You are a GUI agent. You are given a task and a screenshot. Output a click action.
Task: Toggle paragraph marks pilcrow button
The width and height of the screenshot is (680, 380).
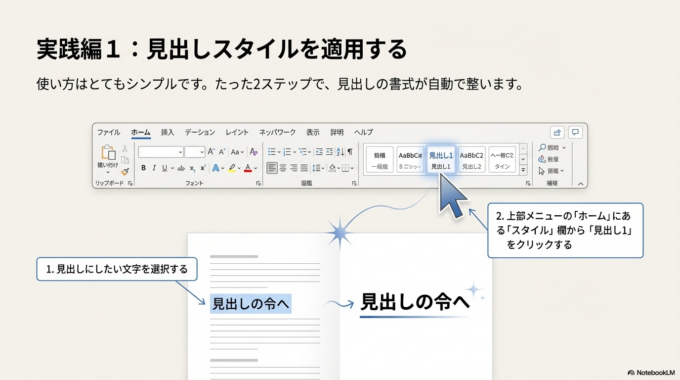350,151
